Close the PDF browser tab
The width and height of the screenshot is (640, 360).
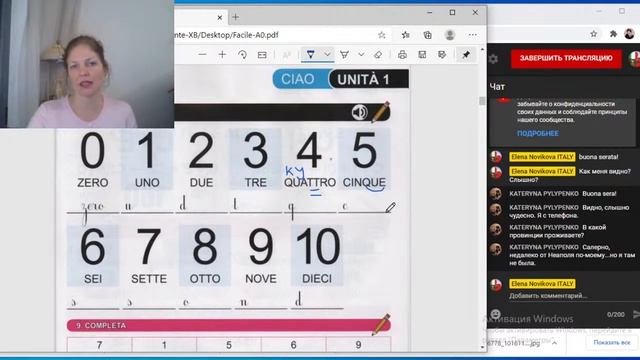220,18
